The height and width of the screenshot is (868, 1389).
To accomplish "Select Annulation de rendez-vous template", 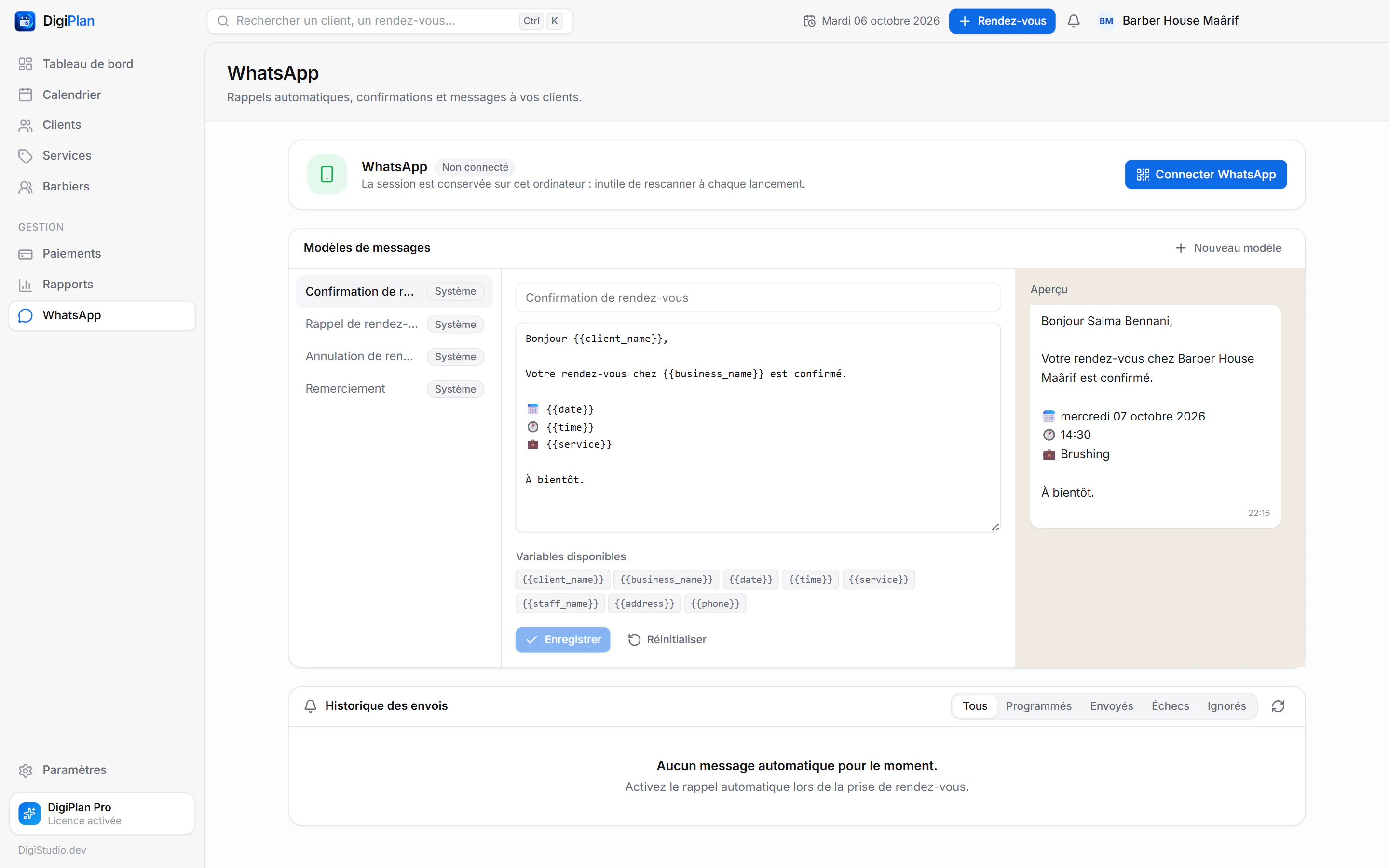I will (x=395, y=356).
